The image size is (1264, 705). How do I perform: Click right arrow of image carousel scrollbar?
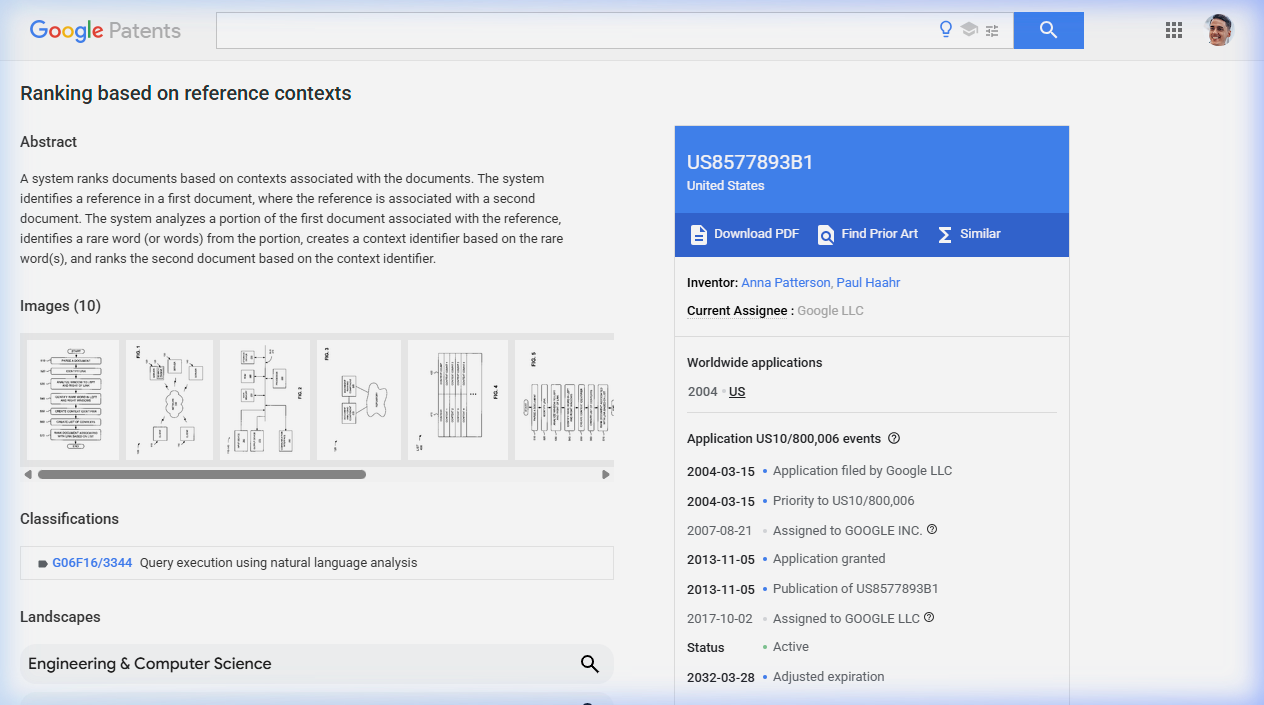coord(606,474)
